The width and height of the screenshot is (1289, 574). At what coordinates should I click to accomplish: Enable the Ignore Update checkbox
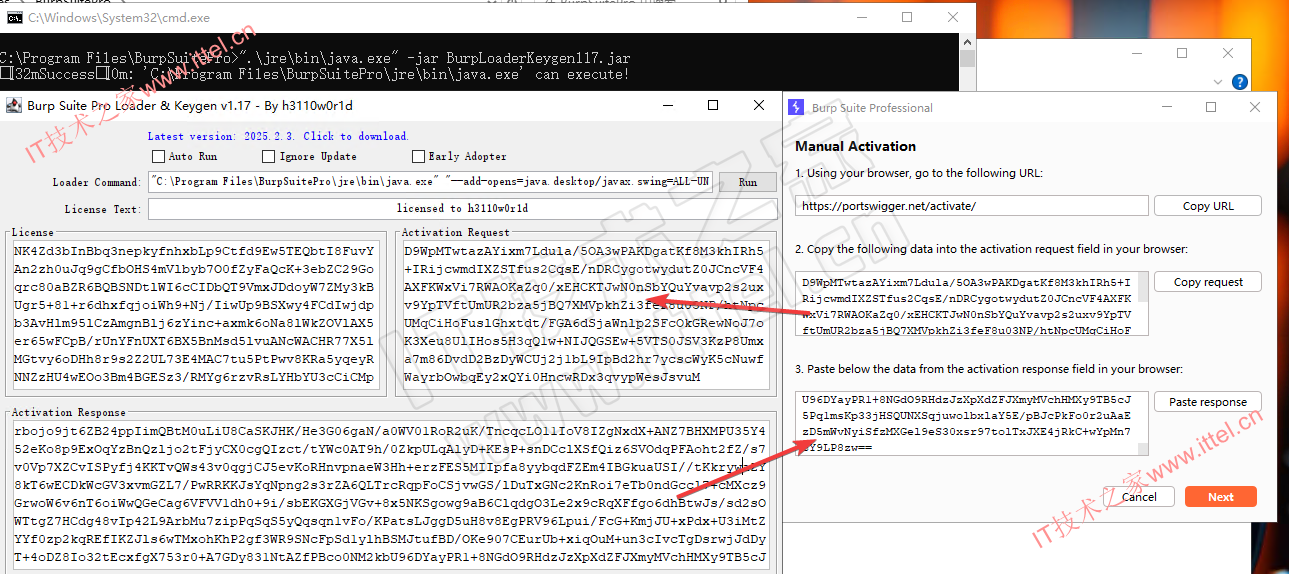click(268, 156)
